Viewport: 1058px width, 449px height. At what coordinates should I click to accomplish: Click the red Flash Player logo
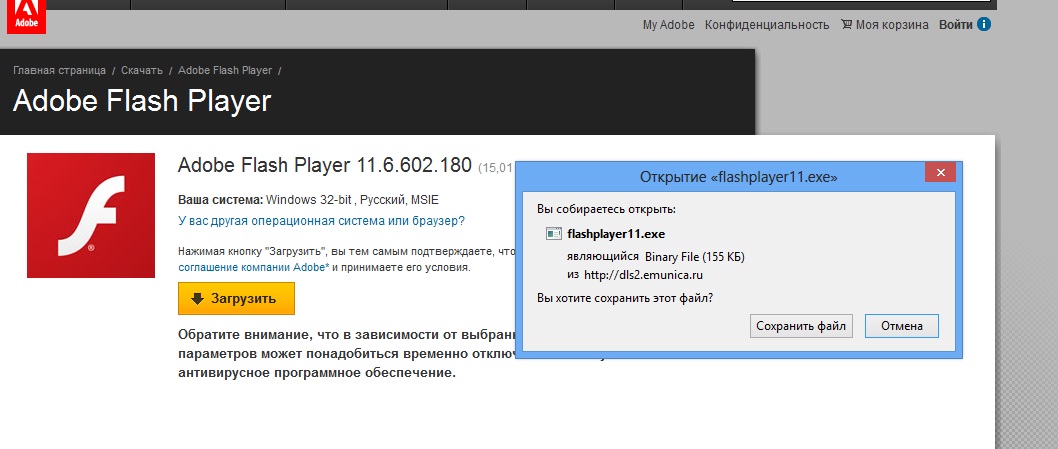(x=91, y=215)
